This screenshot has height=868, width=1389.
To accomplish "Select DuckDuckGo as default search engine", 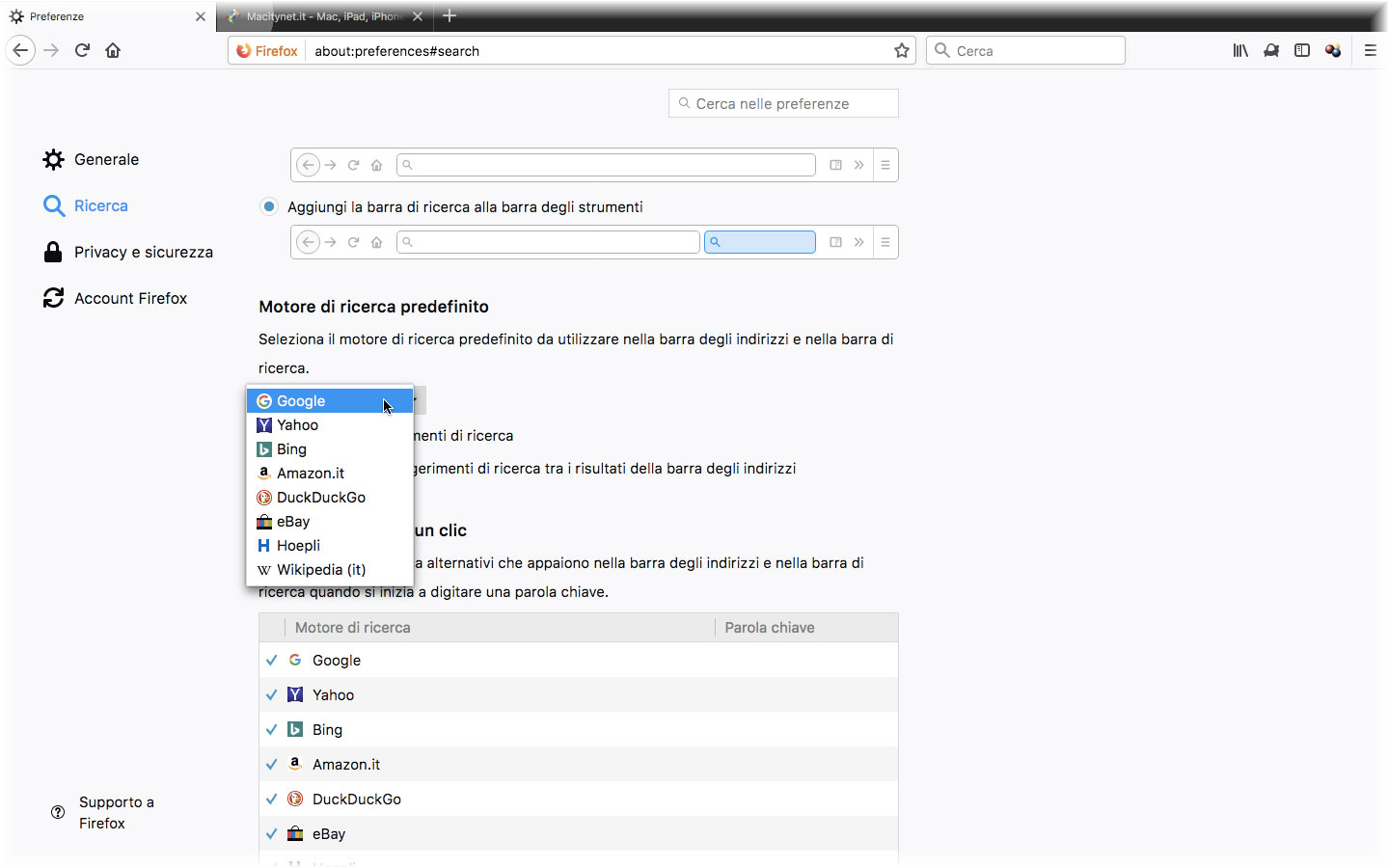I will coord(311,497).
